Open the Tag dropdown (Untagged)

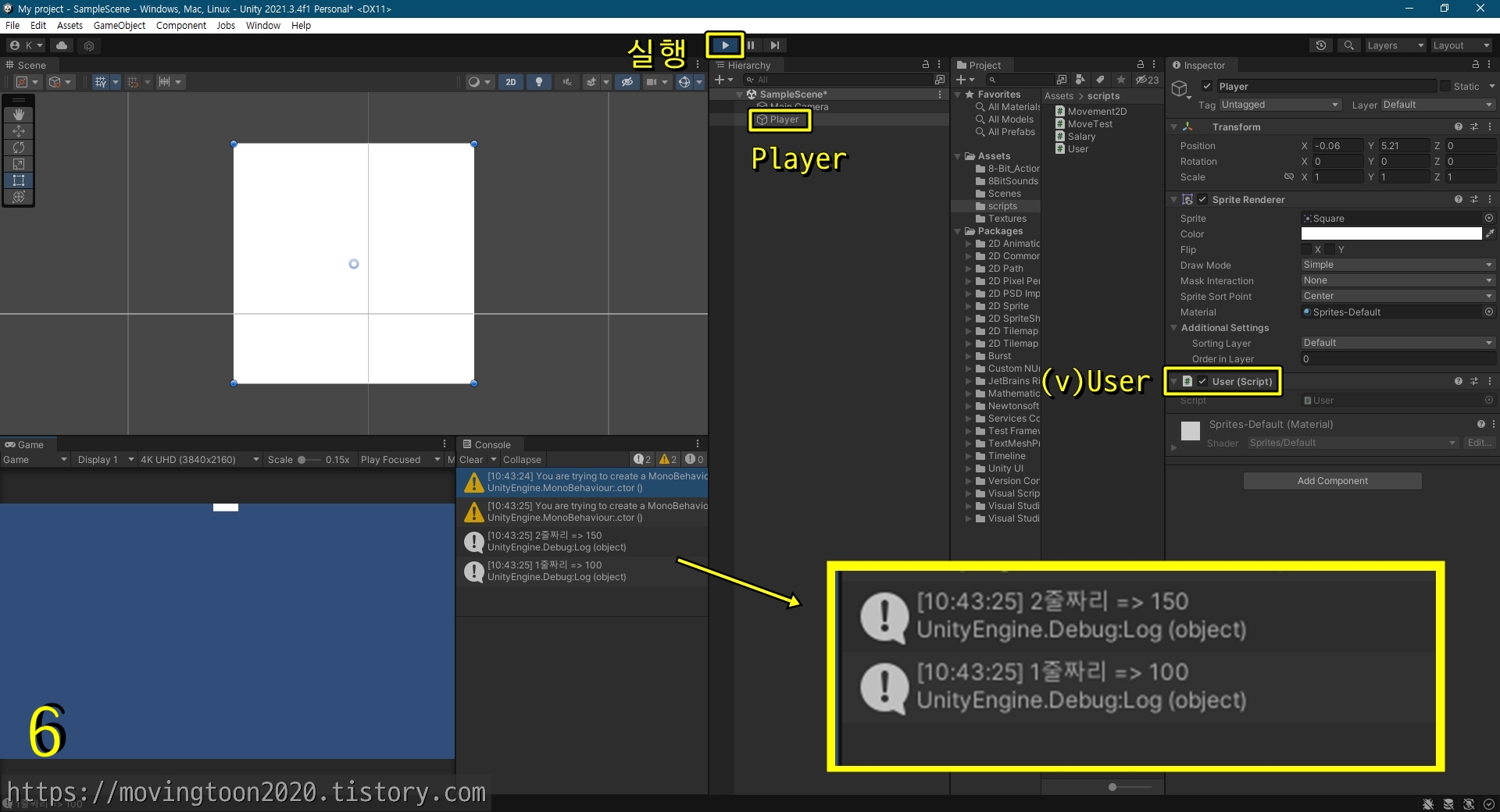[x=1280, y=105]
